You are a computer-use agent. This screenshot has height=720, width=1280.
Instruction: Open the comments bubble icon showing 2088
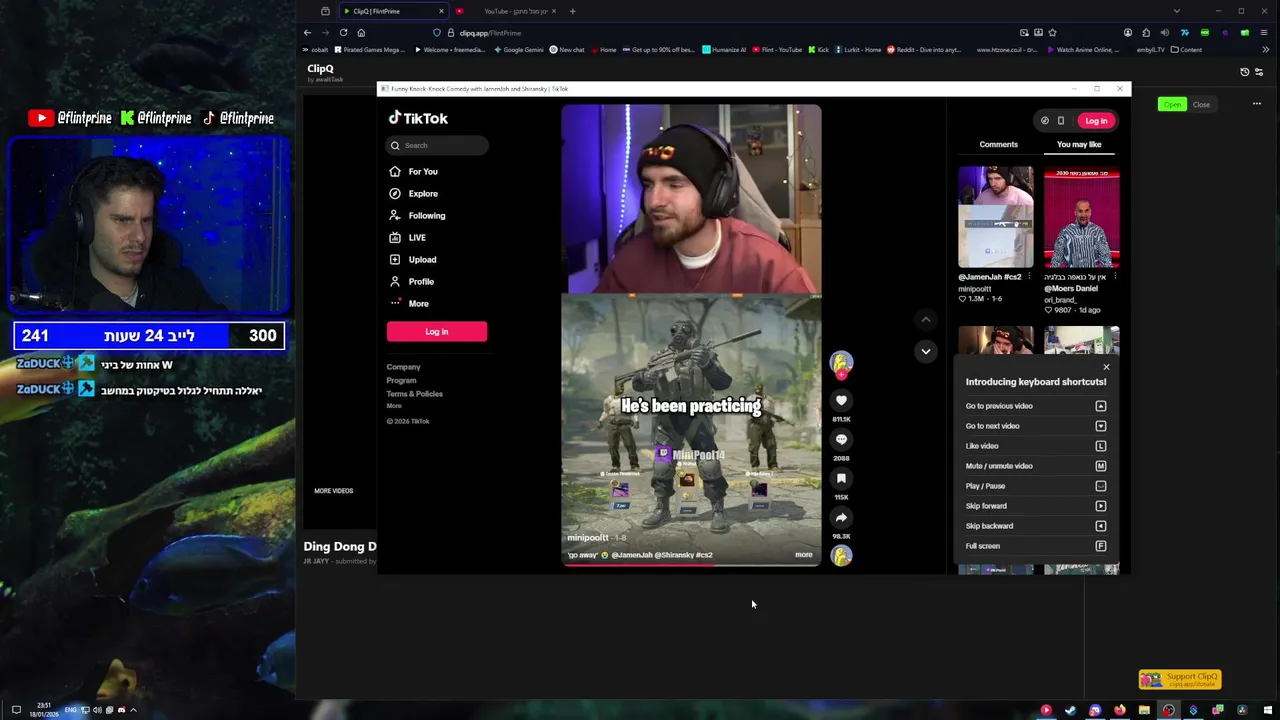click(841, 439)
